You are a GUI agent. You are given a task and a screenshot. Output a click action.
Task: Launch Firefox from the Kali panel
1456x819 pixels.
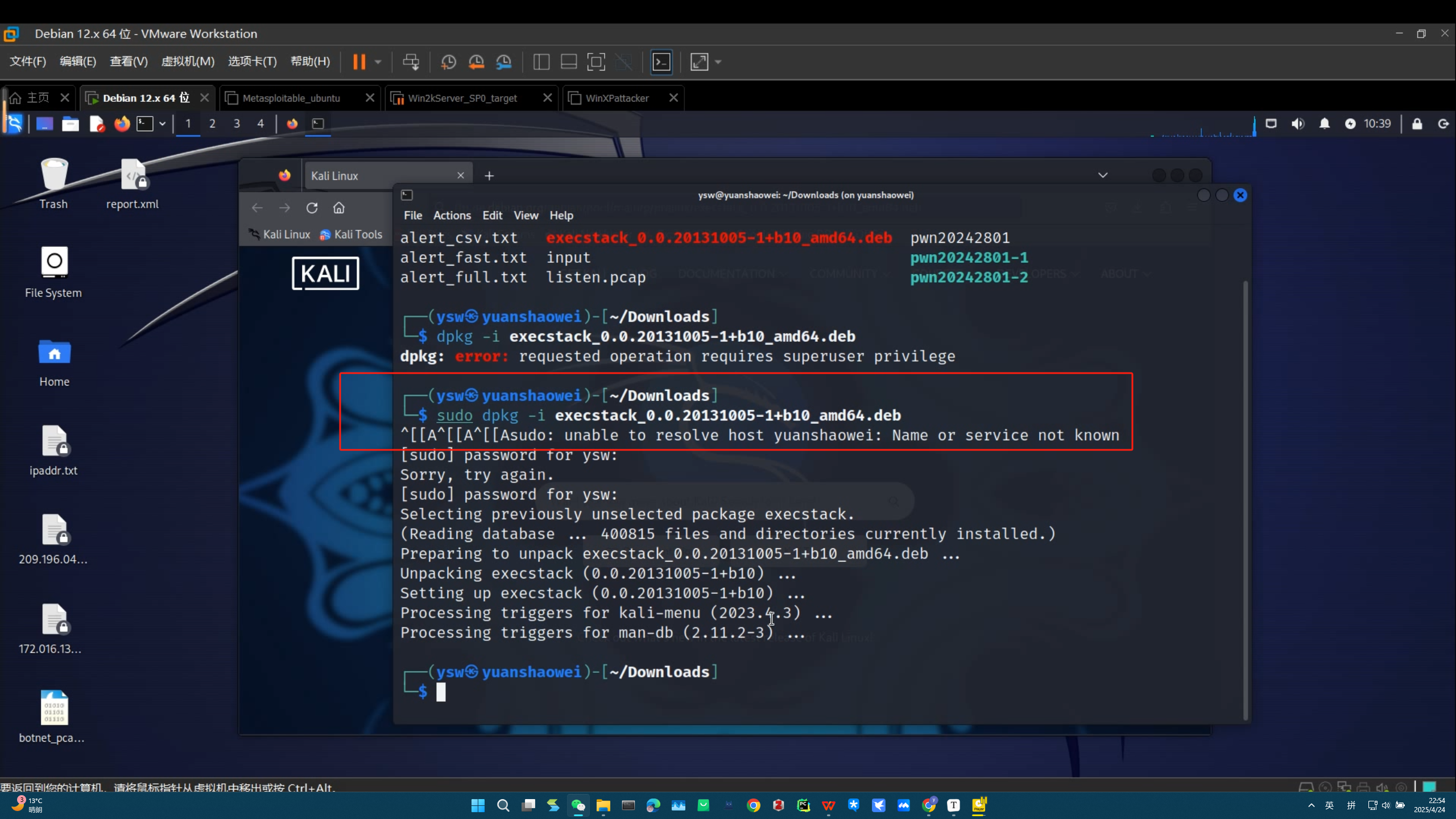pos(122,123)
